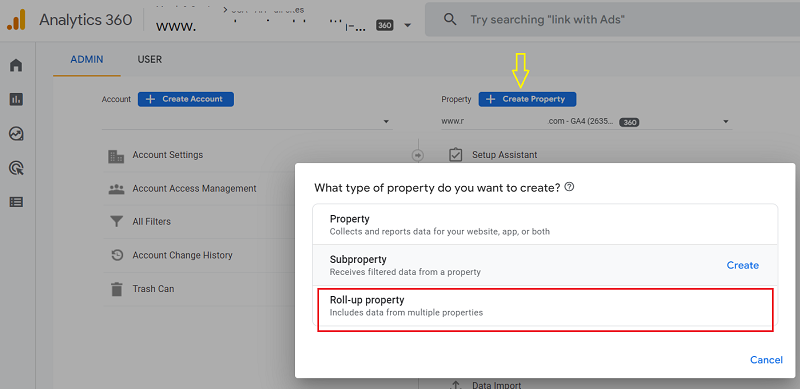Click the search field "Try searching"
Image resolution: width=800 pixels, height=389 pixels.
[x=612, y=20]
